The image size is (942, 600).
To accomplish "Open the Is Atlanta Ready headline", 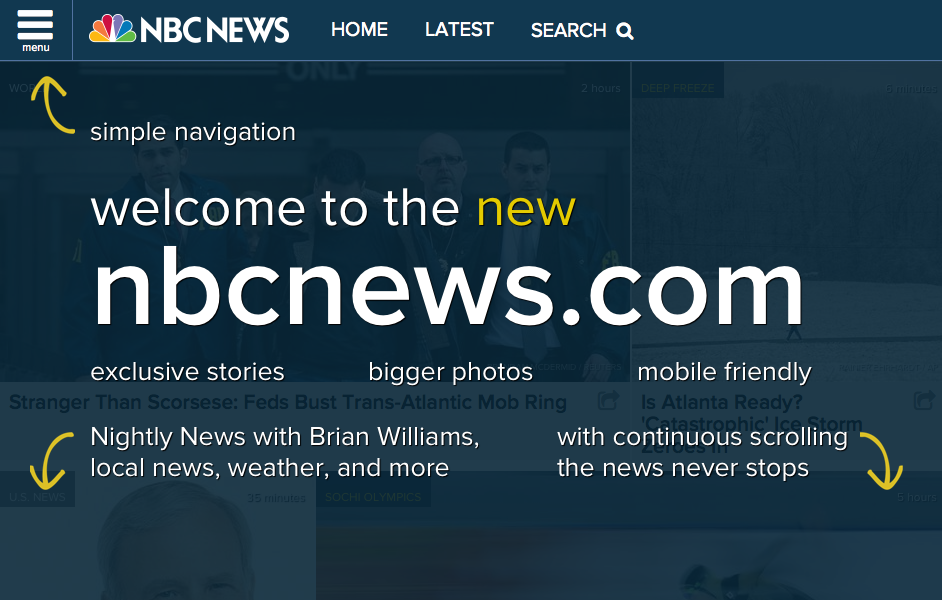I will [x=752, y=425].
